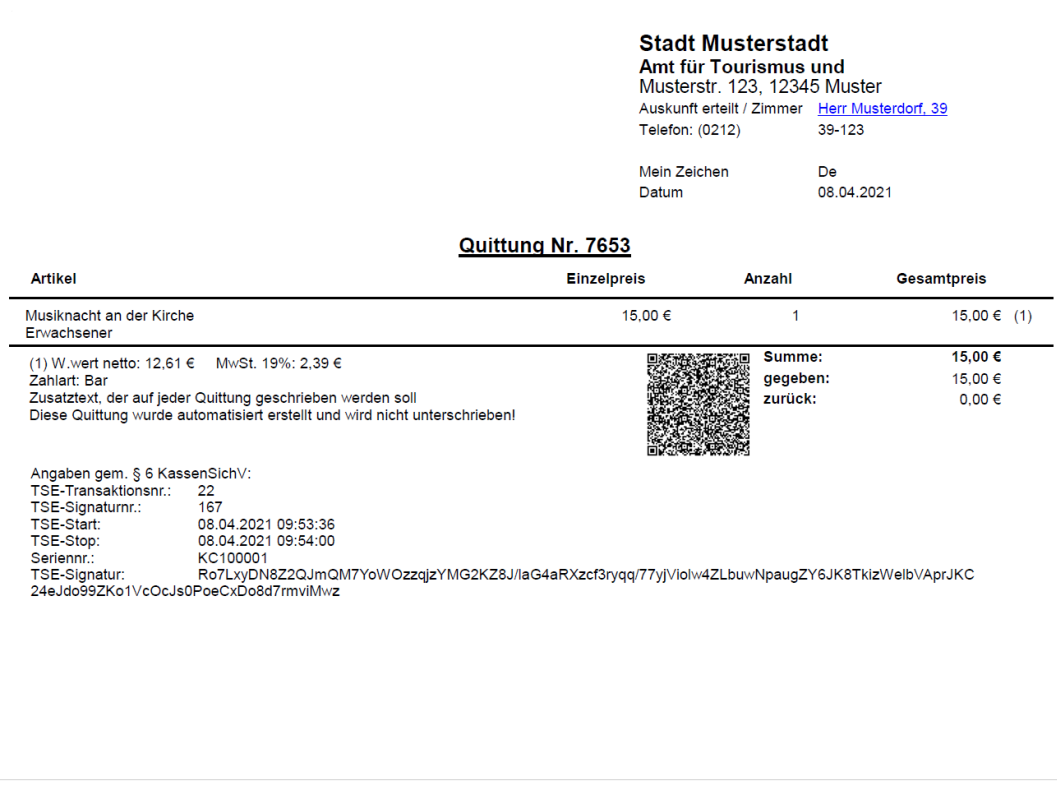The width and height of the screenshot is (1057, 804).
Task: Select the address Musterstr. 123 line
Action: [x=760, y=87]
